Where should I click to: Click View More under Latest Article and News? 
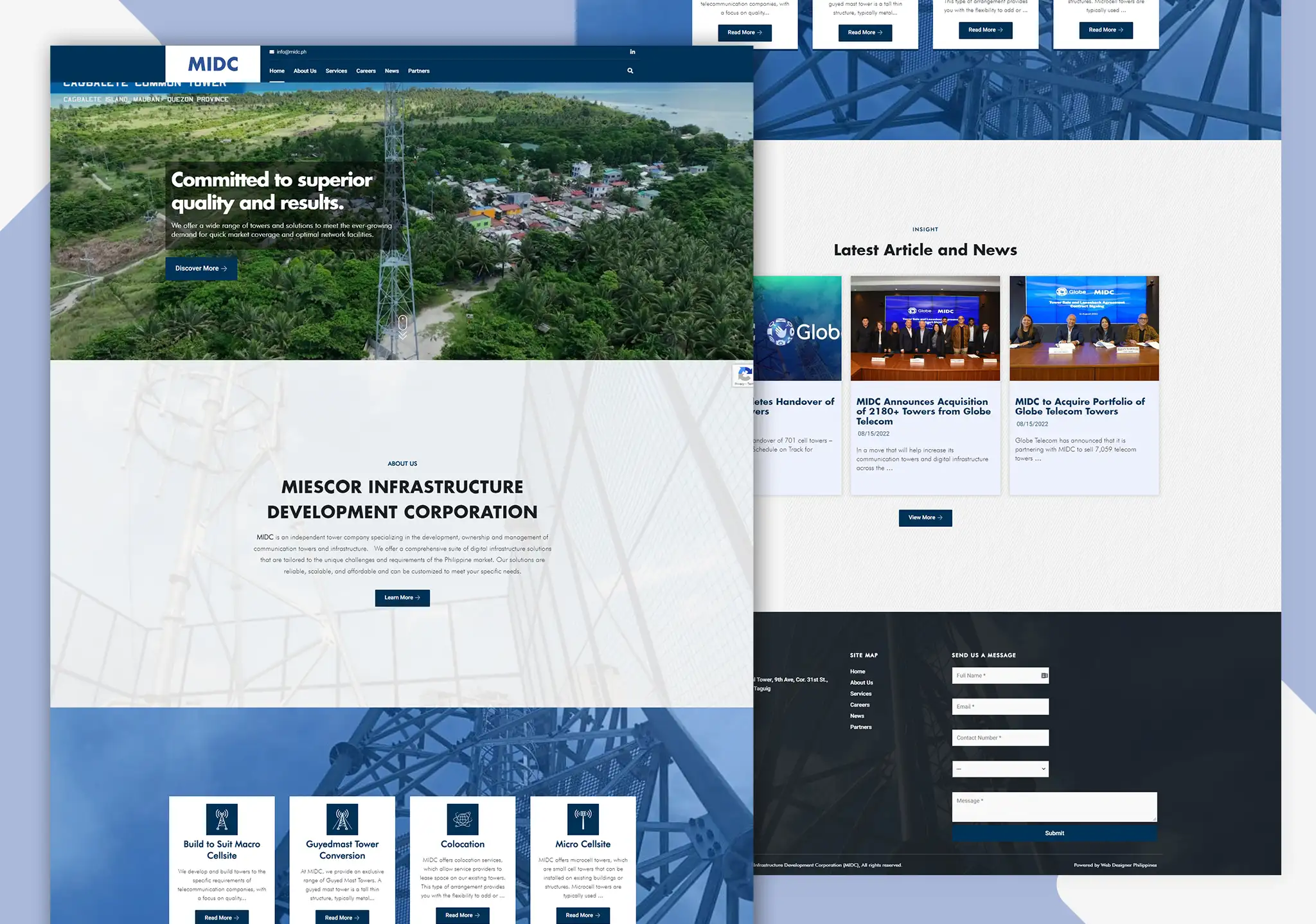[x=925, y=518]
